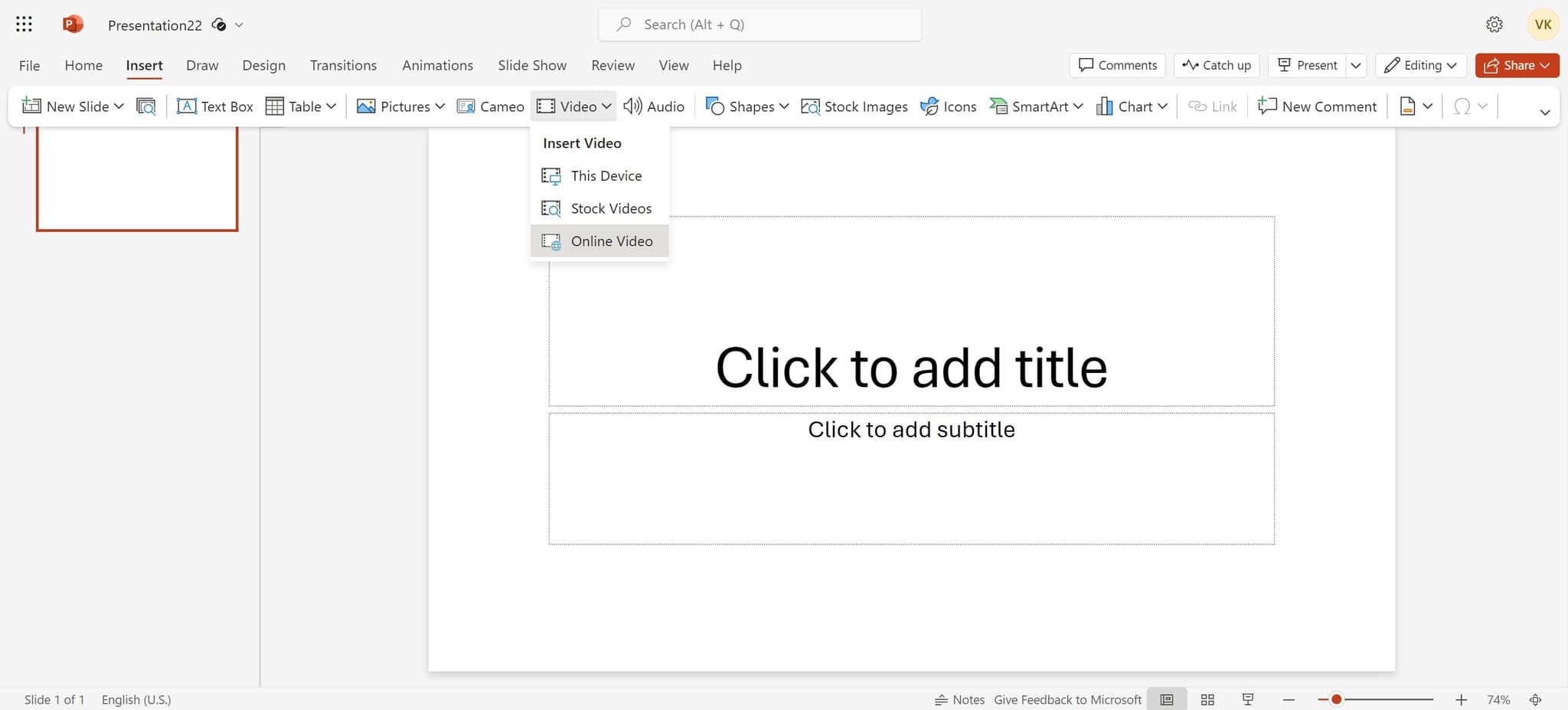
Task: Switch to Slide Sorter view
Action: [1207, 699]
